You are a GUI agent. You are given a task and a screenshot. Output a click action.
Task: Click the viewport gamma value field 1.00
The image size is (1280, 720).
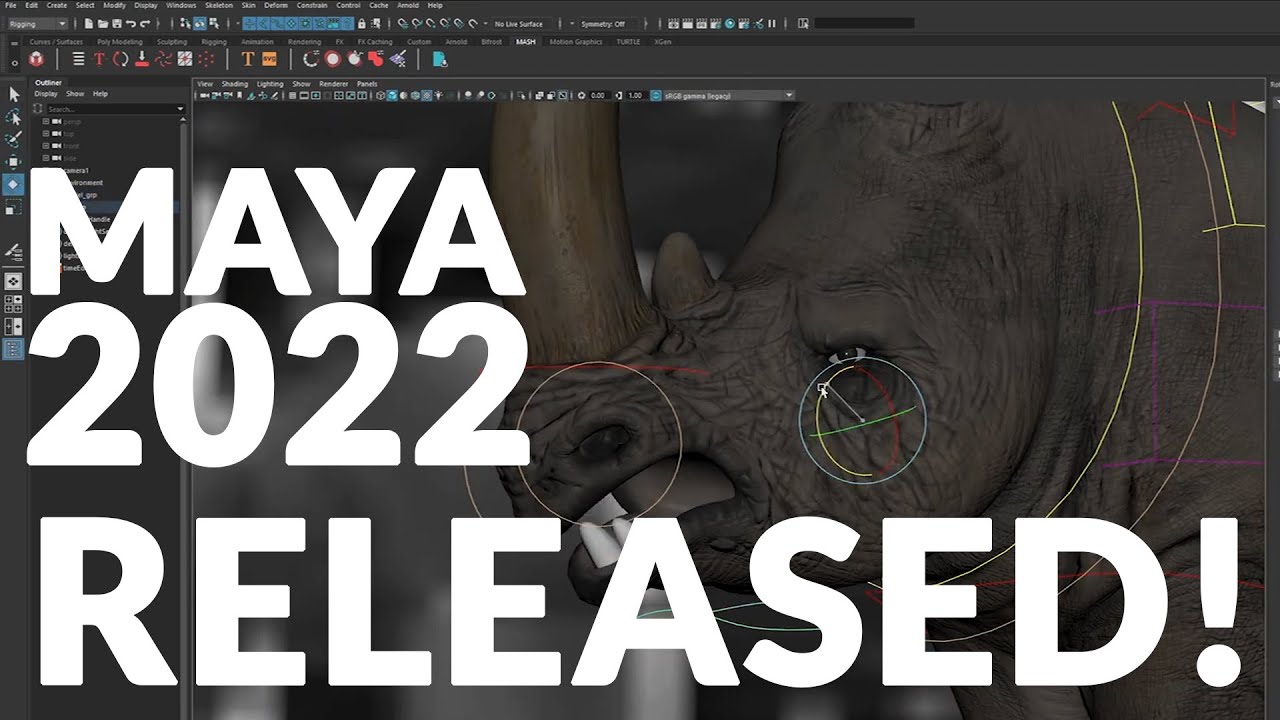pyautogui.click(x=635, y=96)
